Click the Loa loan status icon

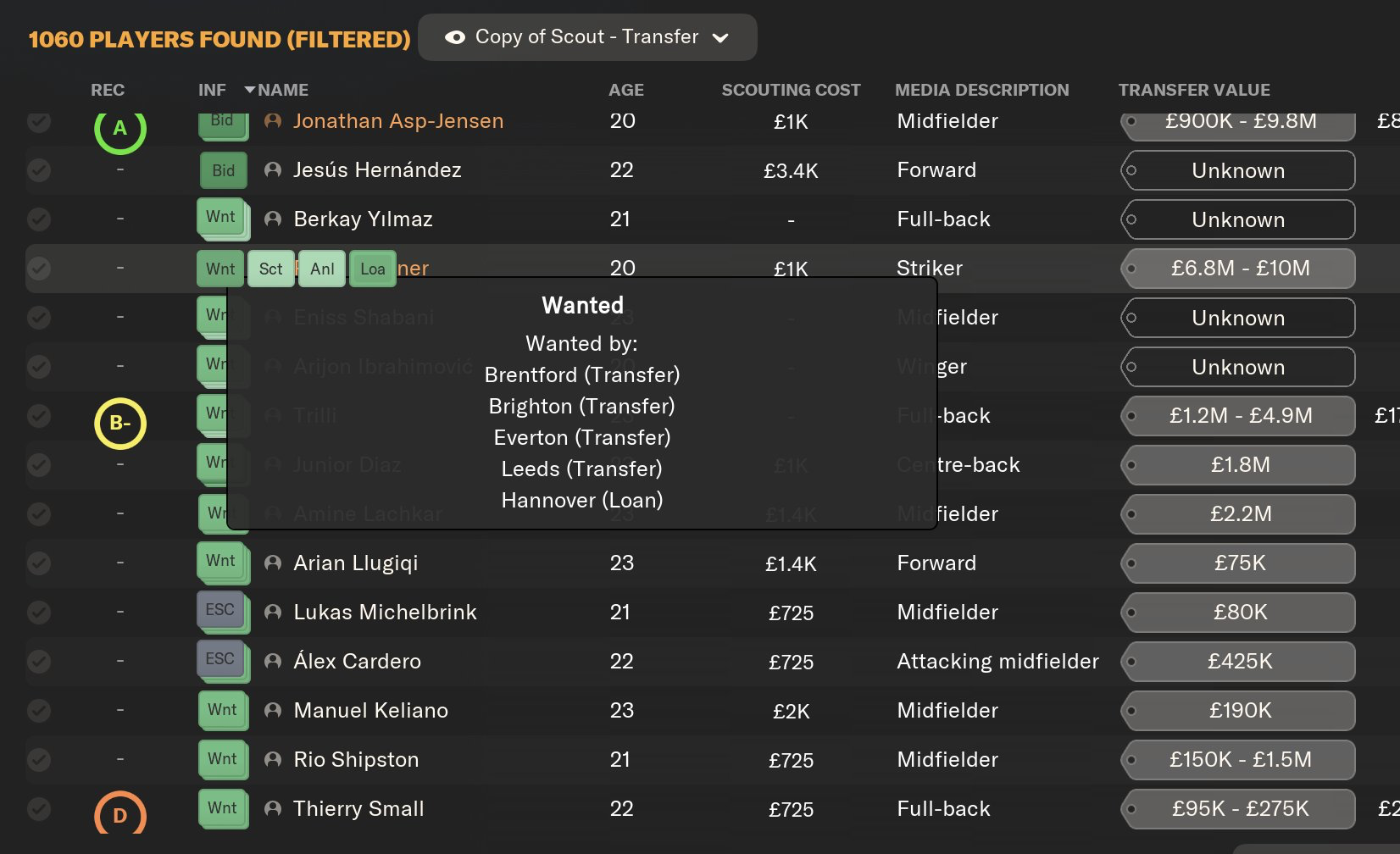[373, 269]
